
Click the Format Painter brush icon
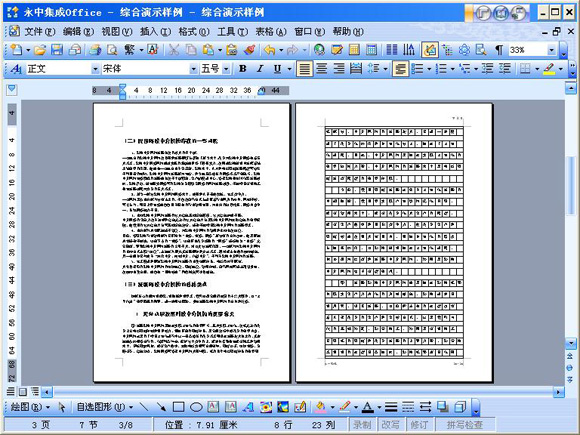click(249, 50)
